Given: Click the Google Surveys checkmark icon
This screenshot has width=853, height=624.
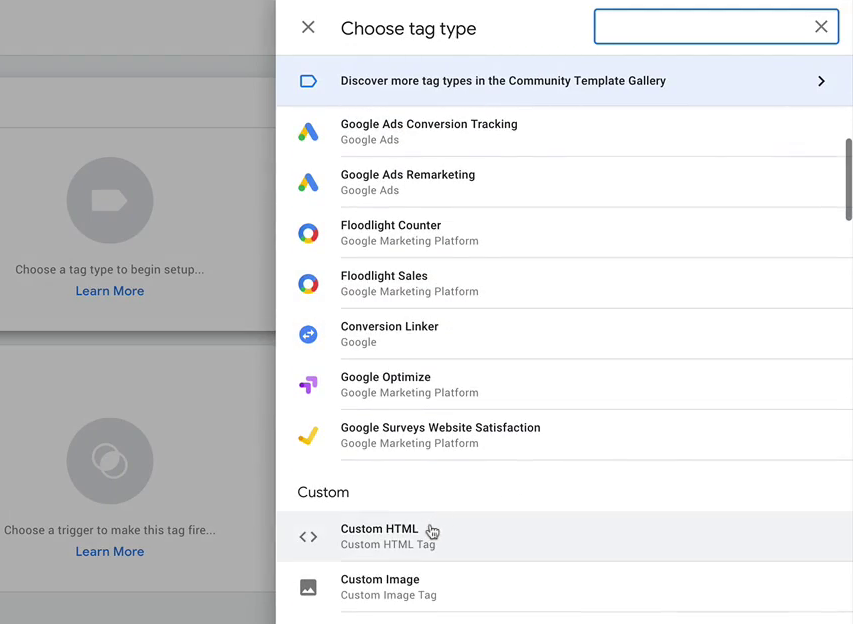Looking at the screenshot, I should click(x=308, y=436).
